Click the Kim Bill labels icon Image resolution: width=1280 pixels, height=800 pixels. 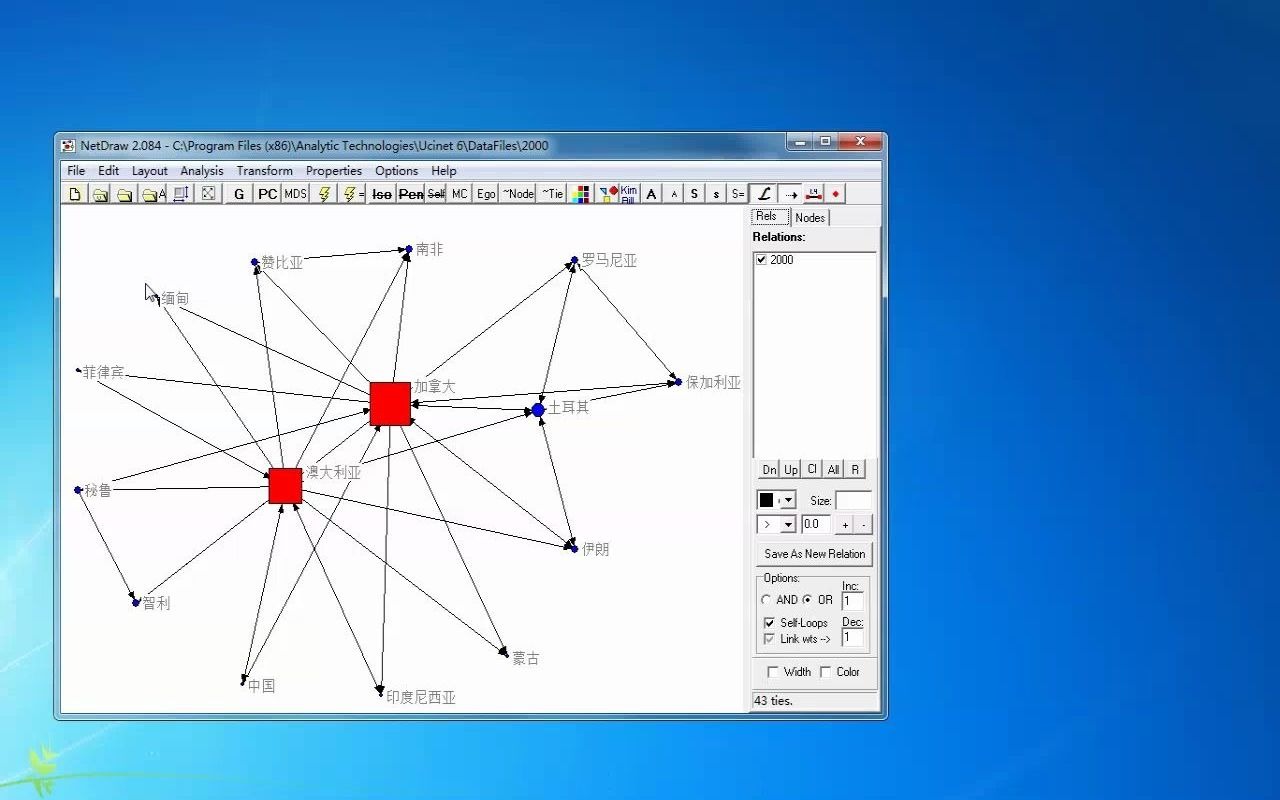(x=629, y=194)
